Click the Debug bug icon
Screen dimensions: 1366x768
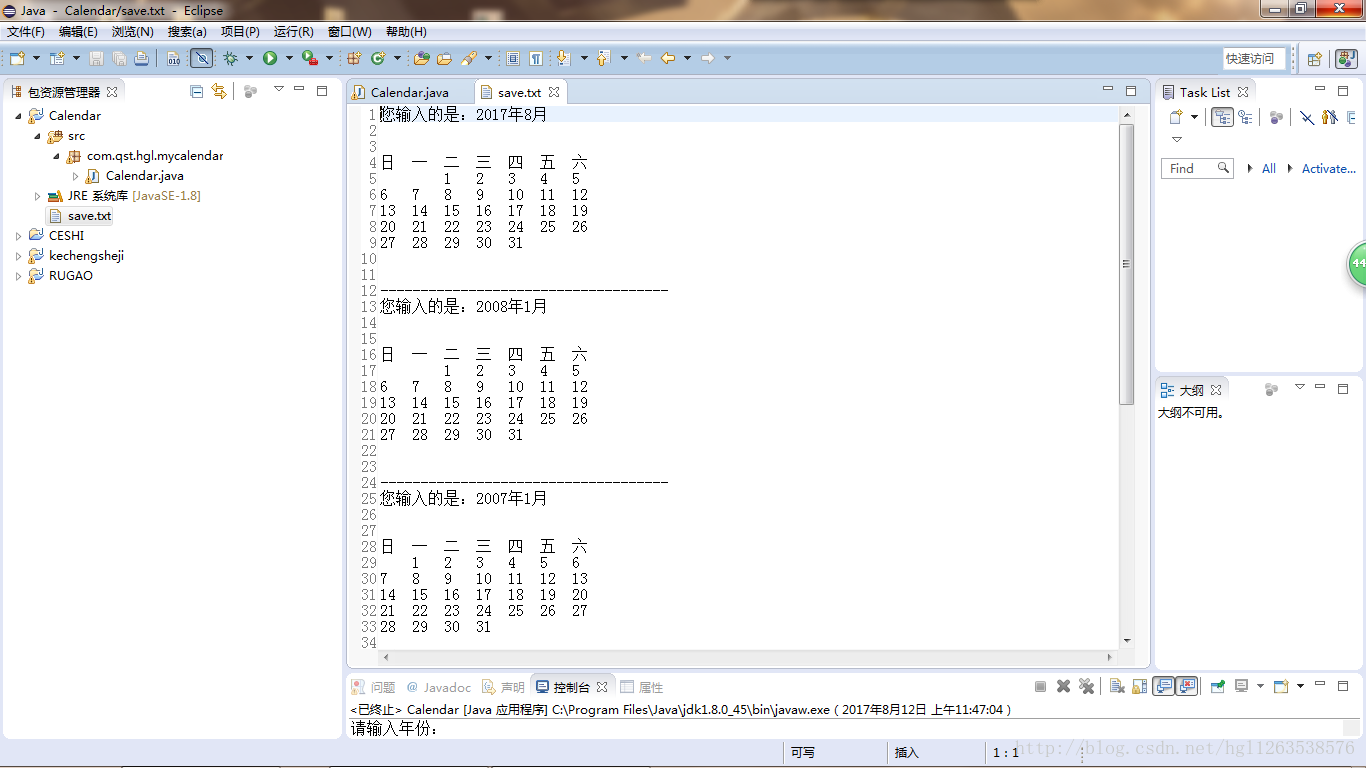(230, 58)
